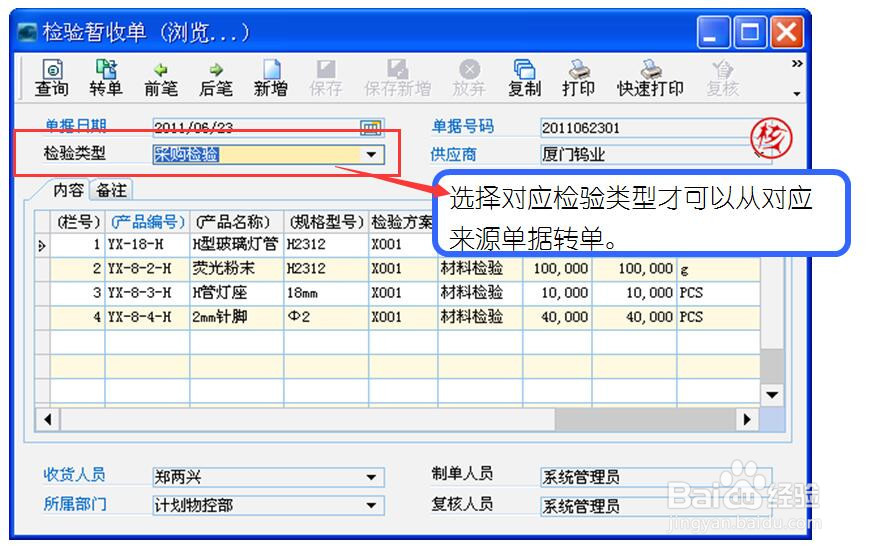Select cell YX-18-H in row 1
Viewport: 870px width, 553px height.
click(148, 244)
